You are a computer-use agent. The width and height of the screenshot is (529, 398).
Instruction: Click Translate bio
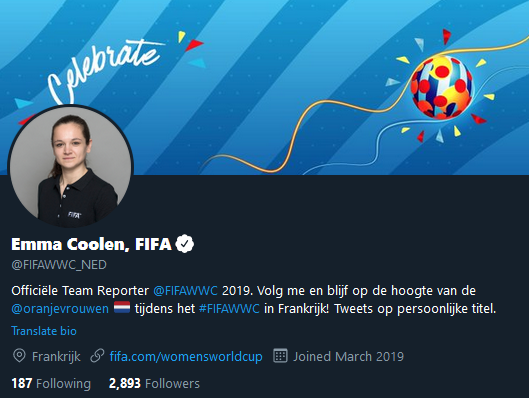(44, 331)
